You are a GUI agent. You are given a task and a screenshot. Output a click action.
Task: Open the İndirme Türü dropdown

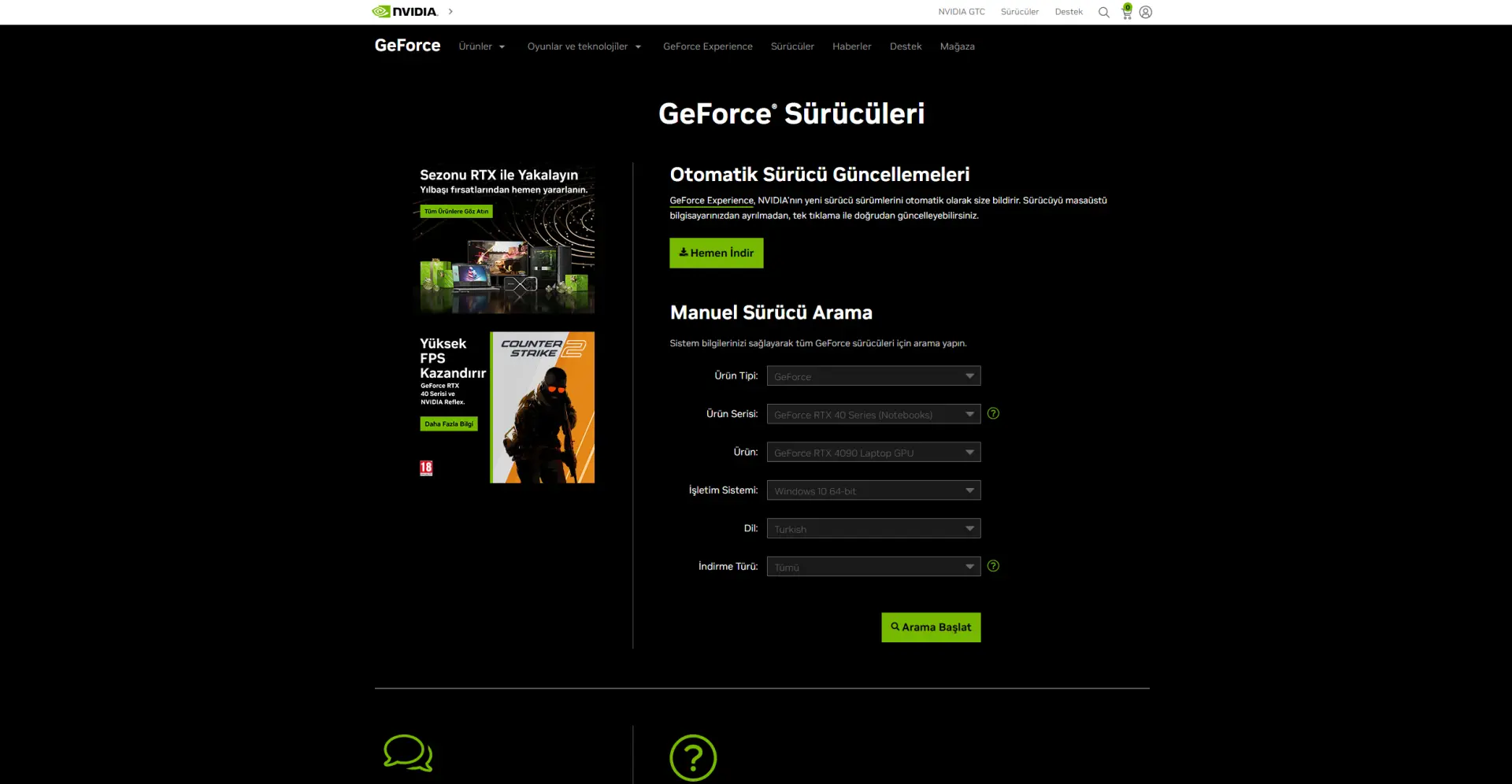point(873,567)
